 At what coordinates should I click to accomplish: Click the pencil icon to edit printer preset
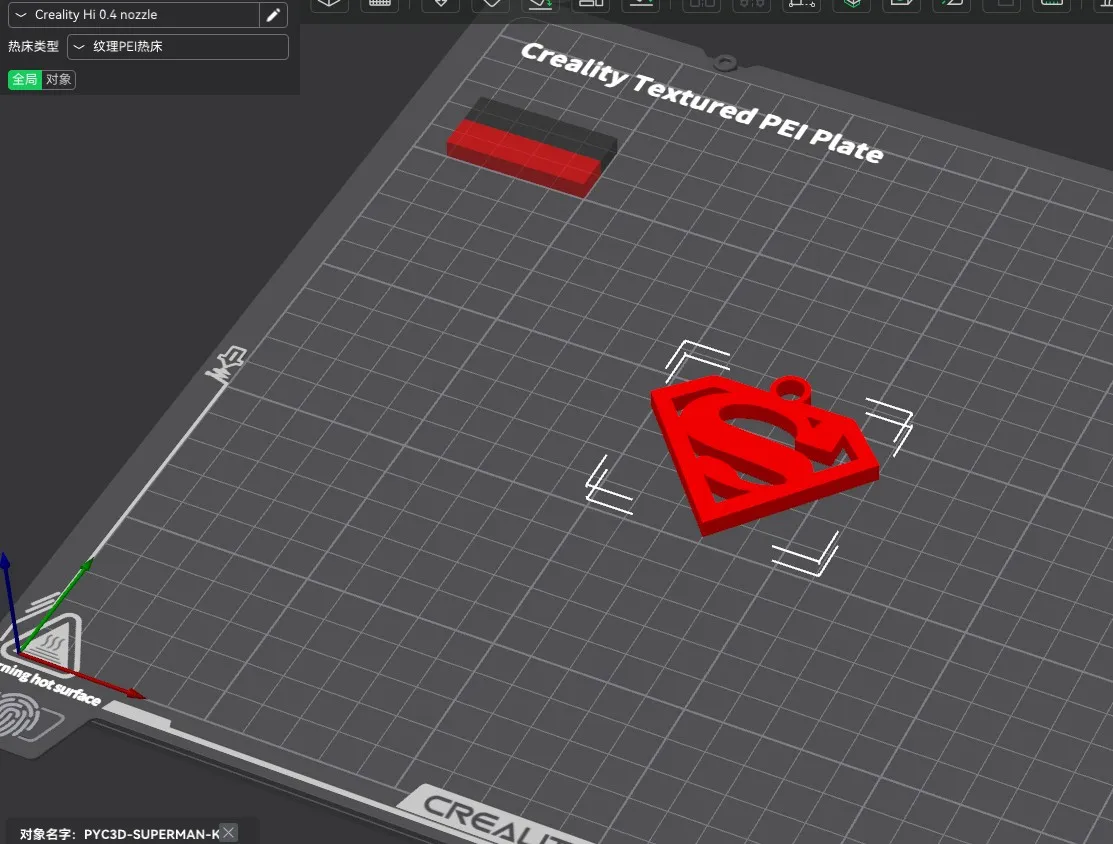[273, 15]
